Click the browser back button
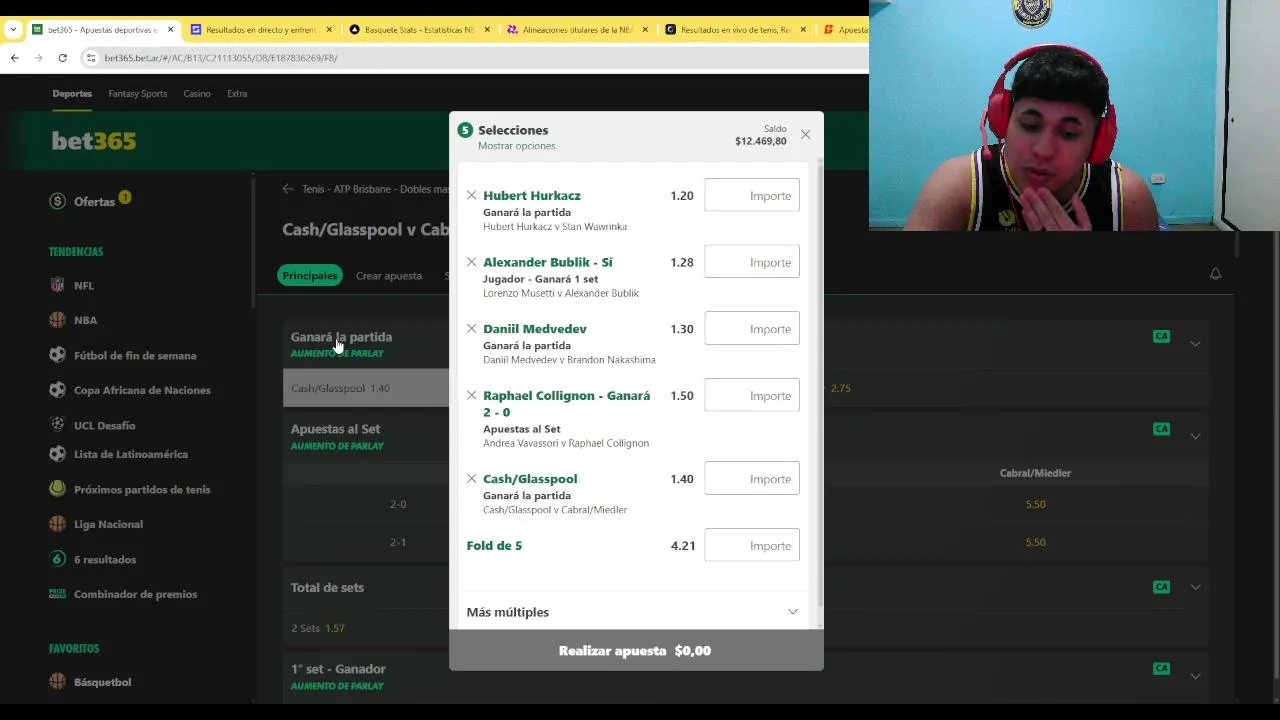The height and width of the screenshot is (720, 1280). click(x=15, y=58)
